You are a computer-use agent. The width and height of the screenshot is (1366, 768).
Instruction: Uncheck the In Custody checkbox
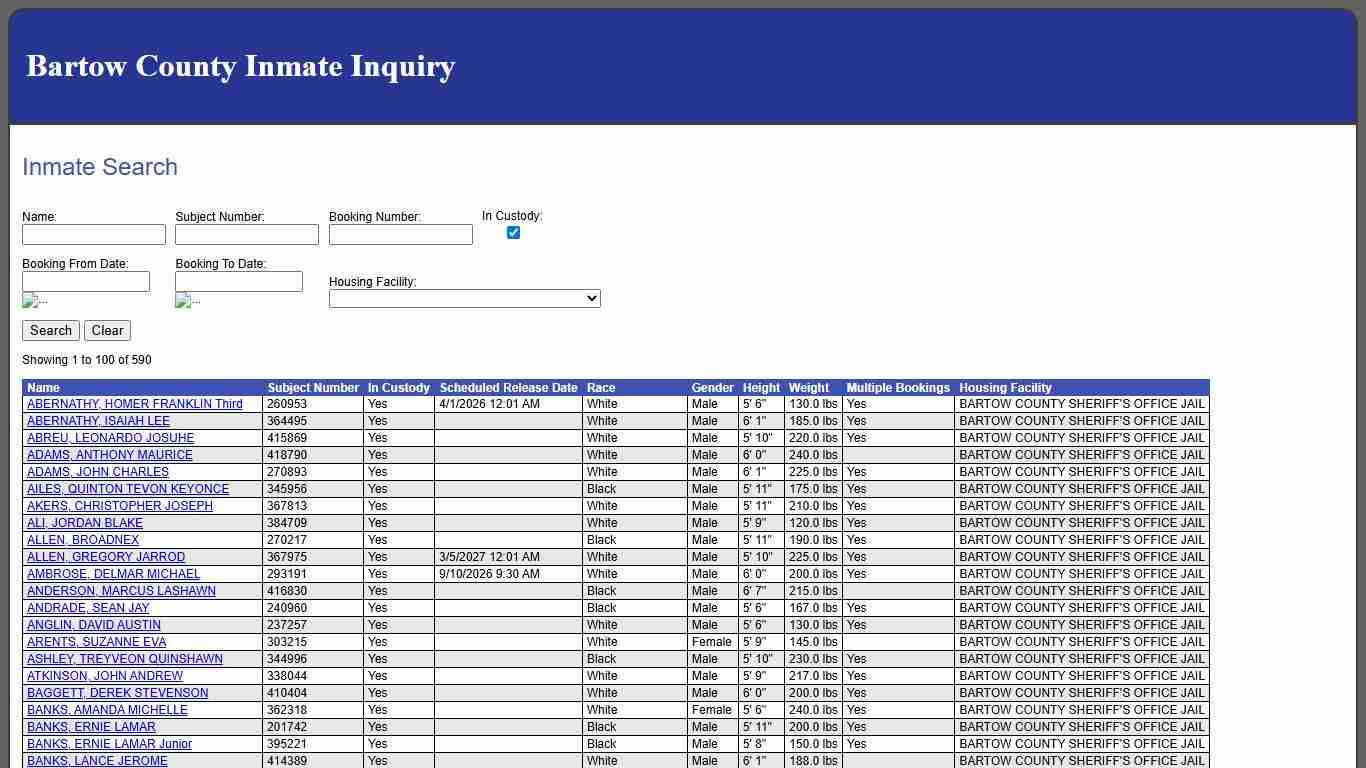click(x=513, y=232)
